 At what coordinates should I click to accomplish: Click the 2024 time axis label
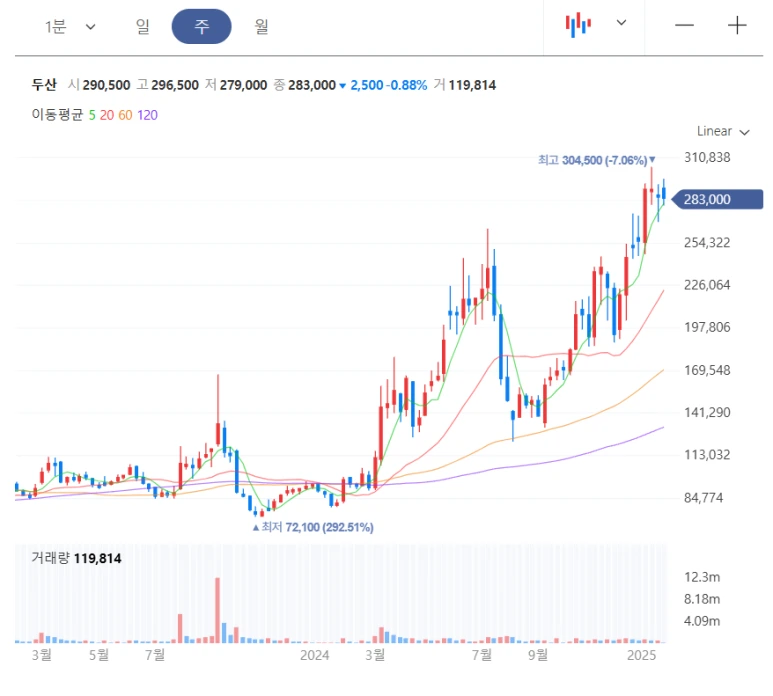pos(315,655)
